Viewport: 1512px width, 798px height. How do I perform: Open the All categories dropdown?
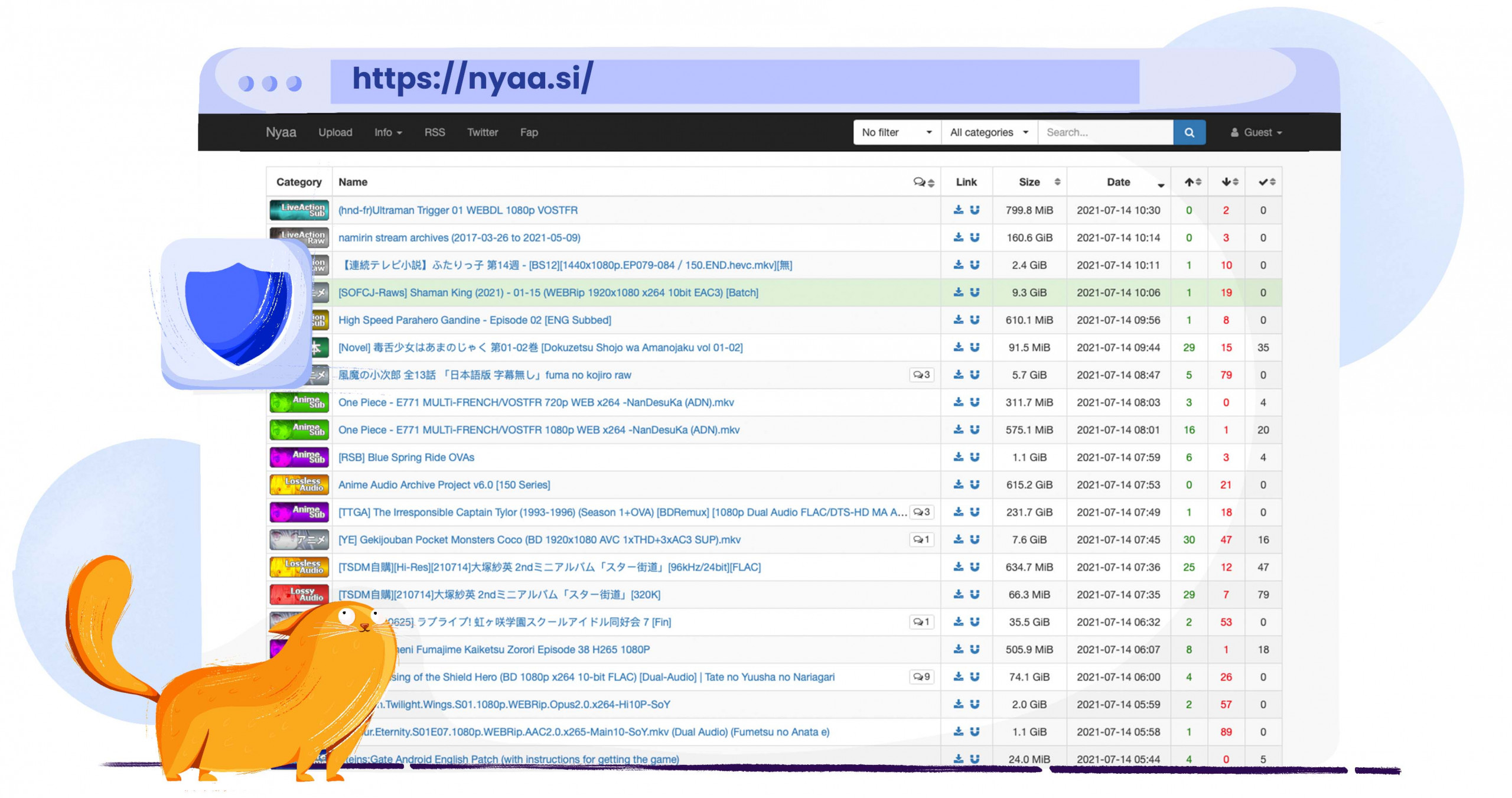point(989,132)
